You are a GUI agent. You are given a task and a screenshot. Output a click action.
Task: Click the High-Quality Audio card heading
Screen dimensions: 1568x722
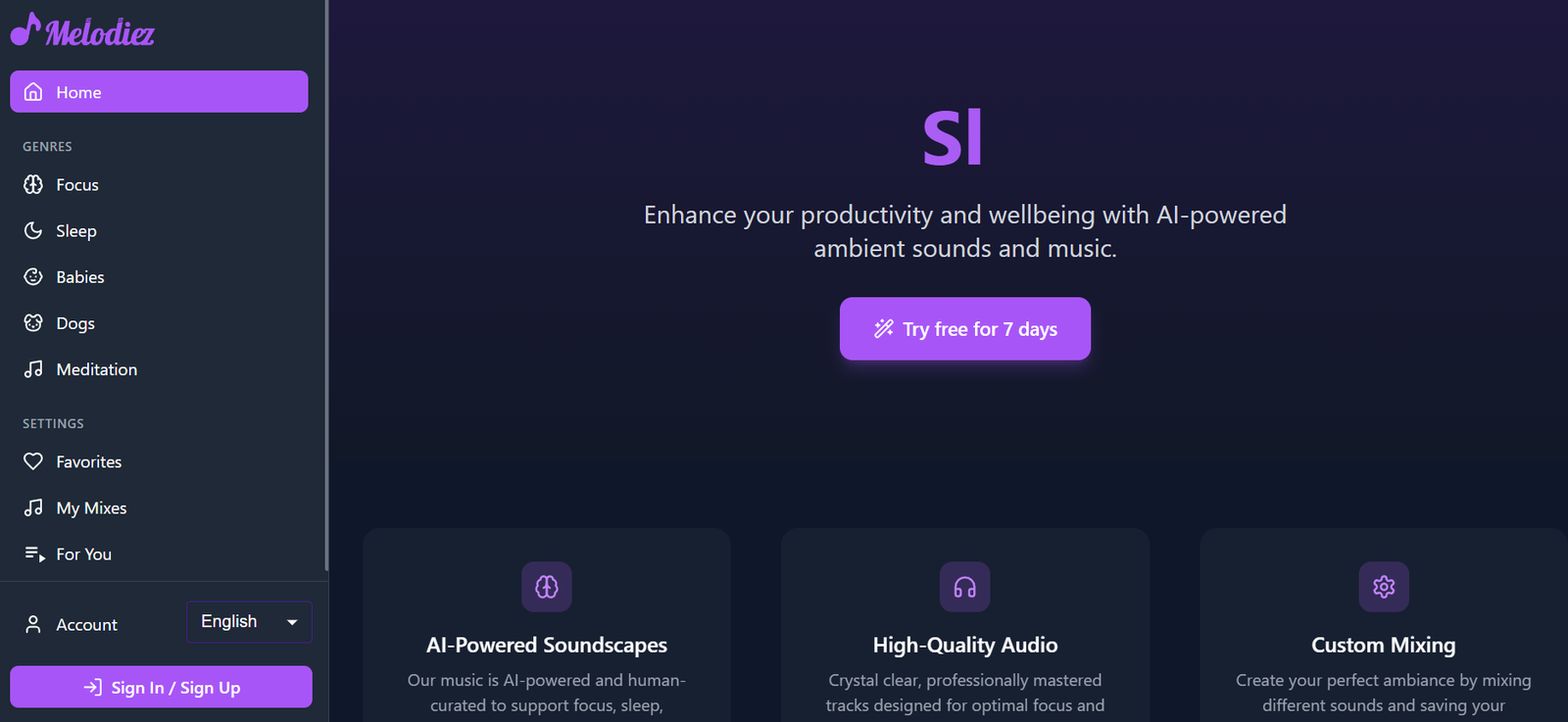(965, 646)
